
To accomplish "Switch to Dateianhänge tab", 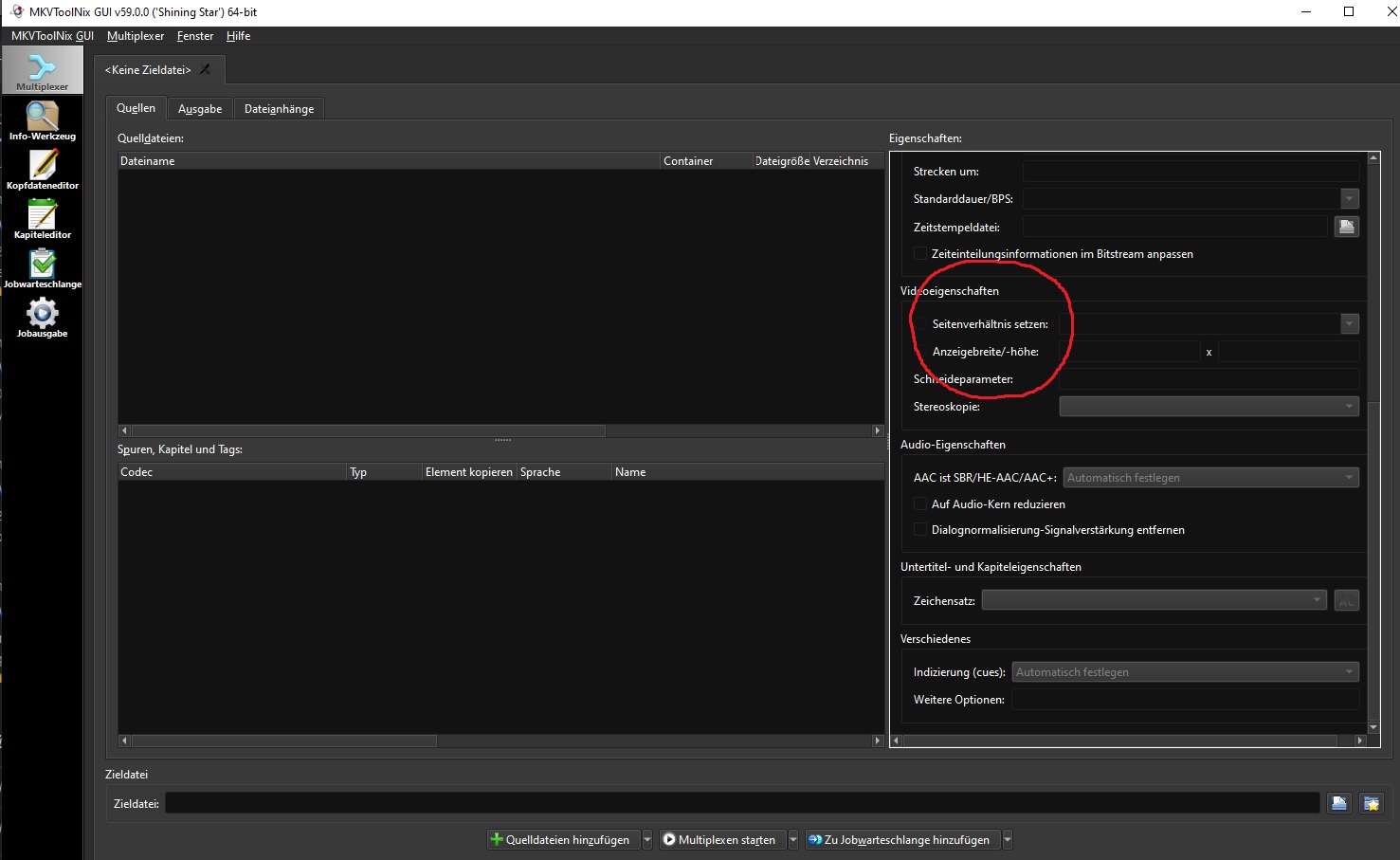I will click(x=279, y=109).
